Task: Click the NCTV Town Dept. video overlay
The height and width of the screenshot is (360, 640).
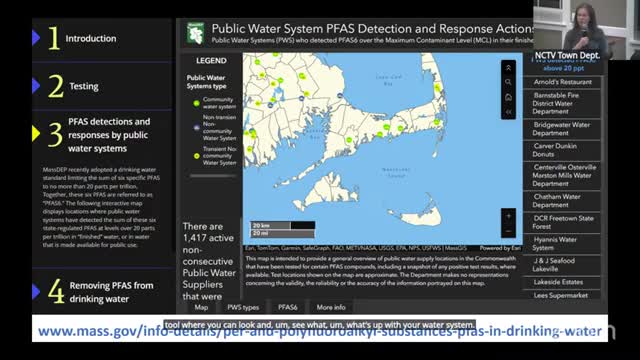Action: [587, 30]
